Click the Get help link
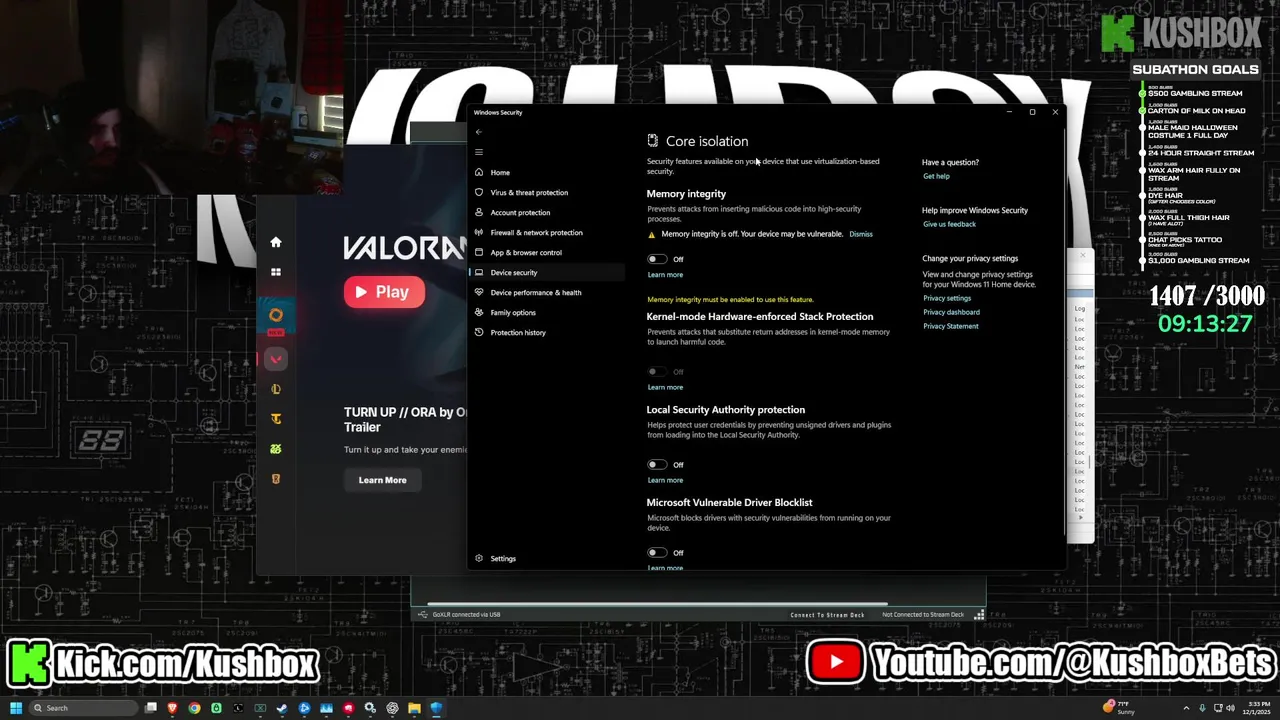1280x720 pixels. tap(936, 176)
